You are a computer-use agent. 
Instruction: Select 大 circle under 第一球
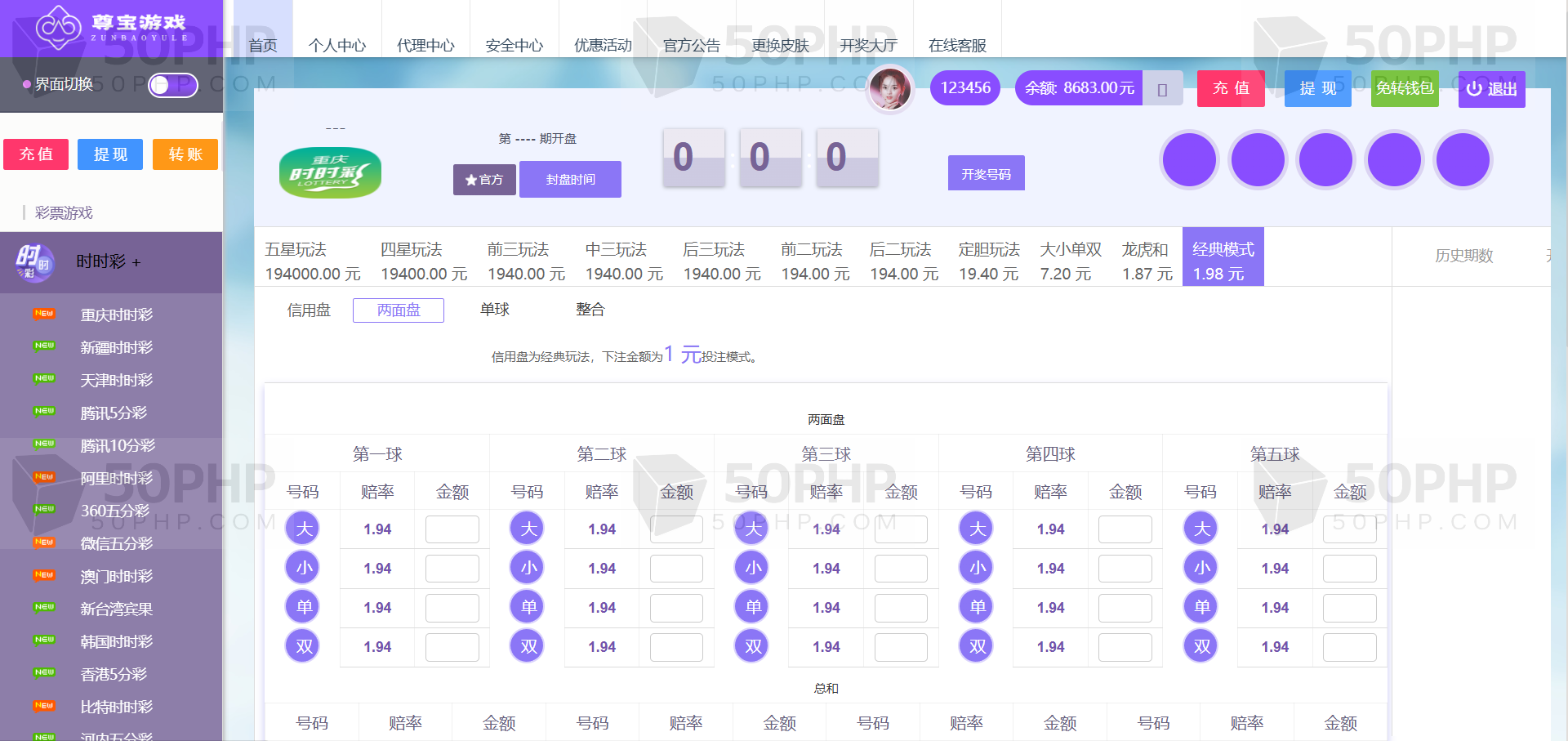304,529
